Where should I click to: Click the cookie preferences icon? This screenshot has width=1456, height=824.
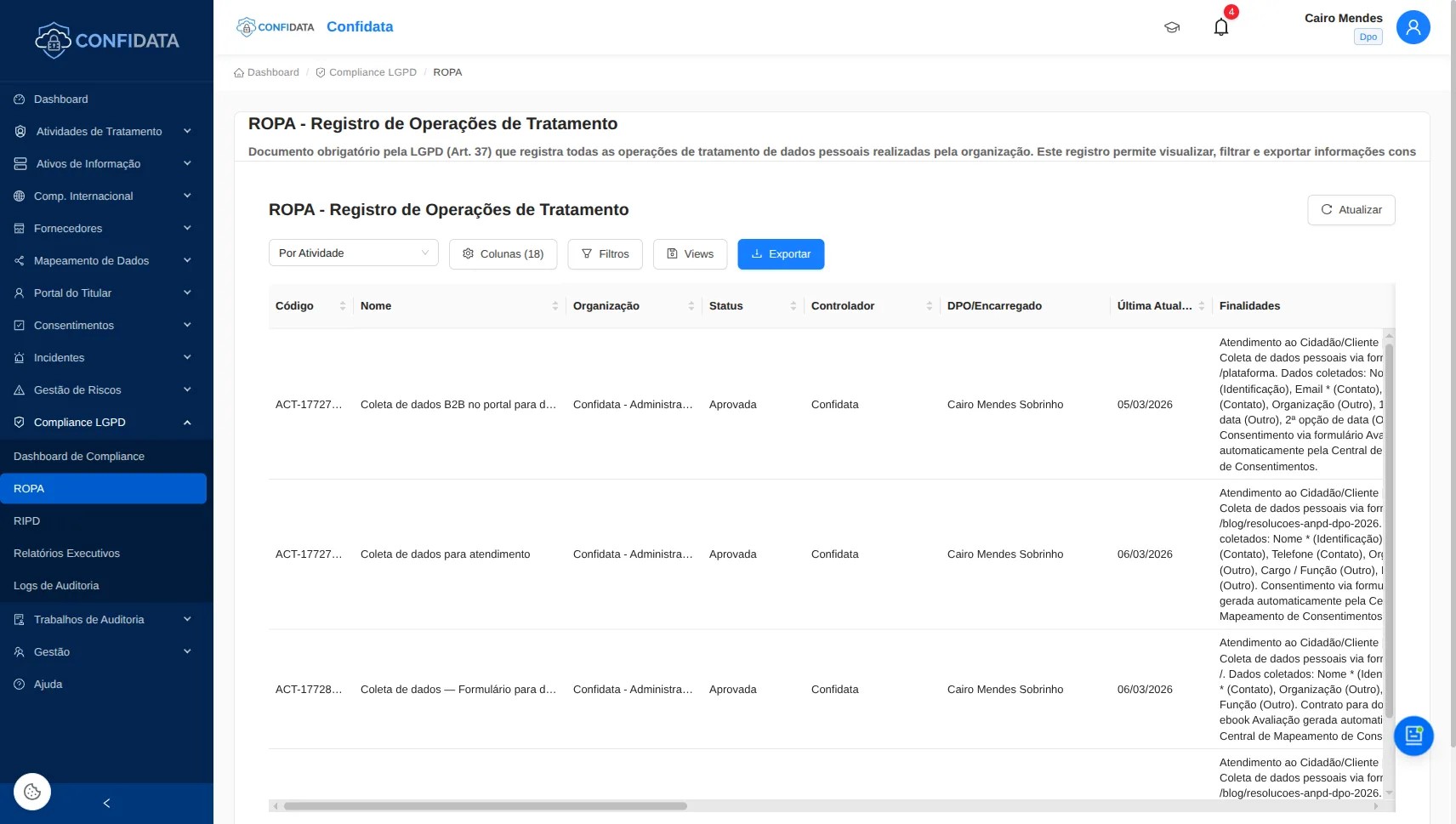pyautogui.click(x=32, y=792)
